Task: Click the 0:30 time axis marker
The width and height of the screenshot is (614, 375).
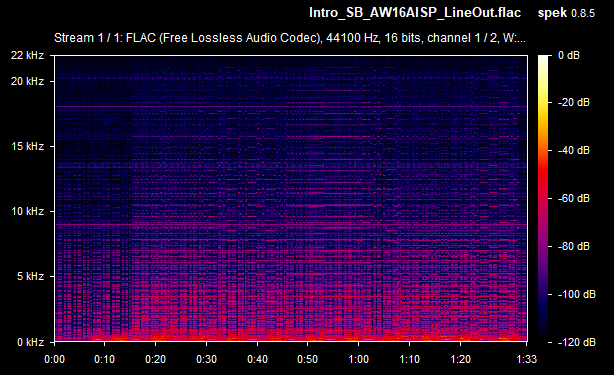Action: (206, 359)
